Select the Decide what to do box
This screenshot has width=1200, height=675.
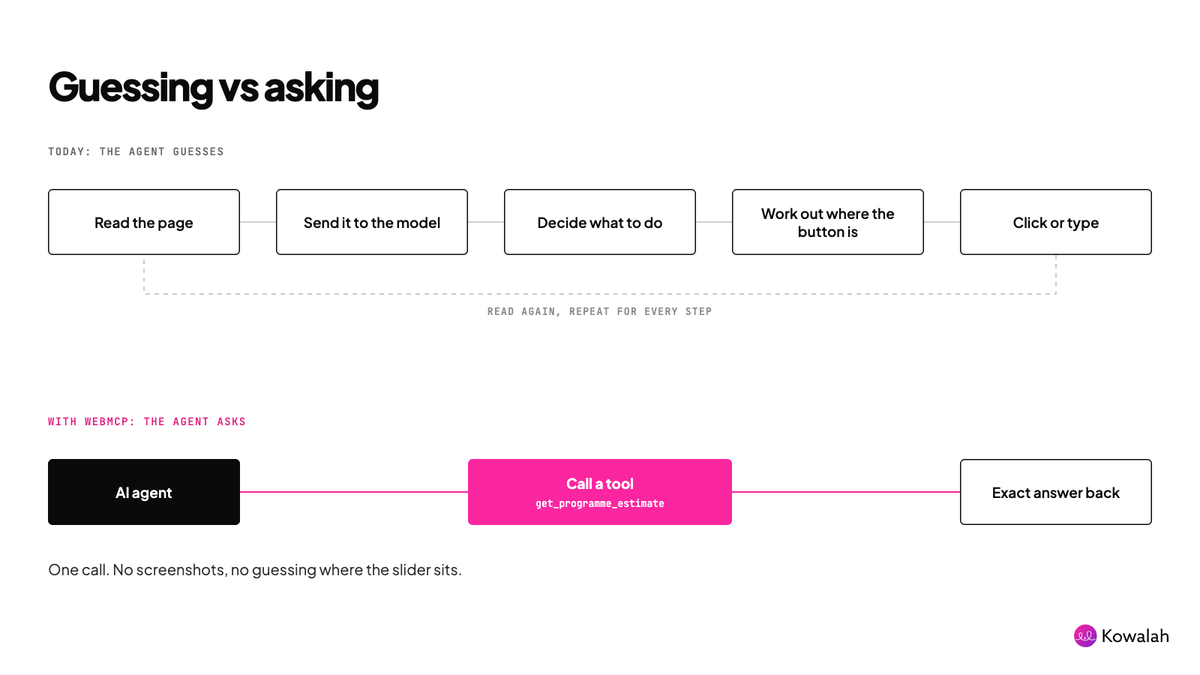pos(600,222)
